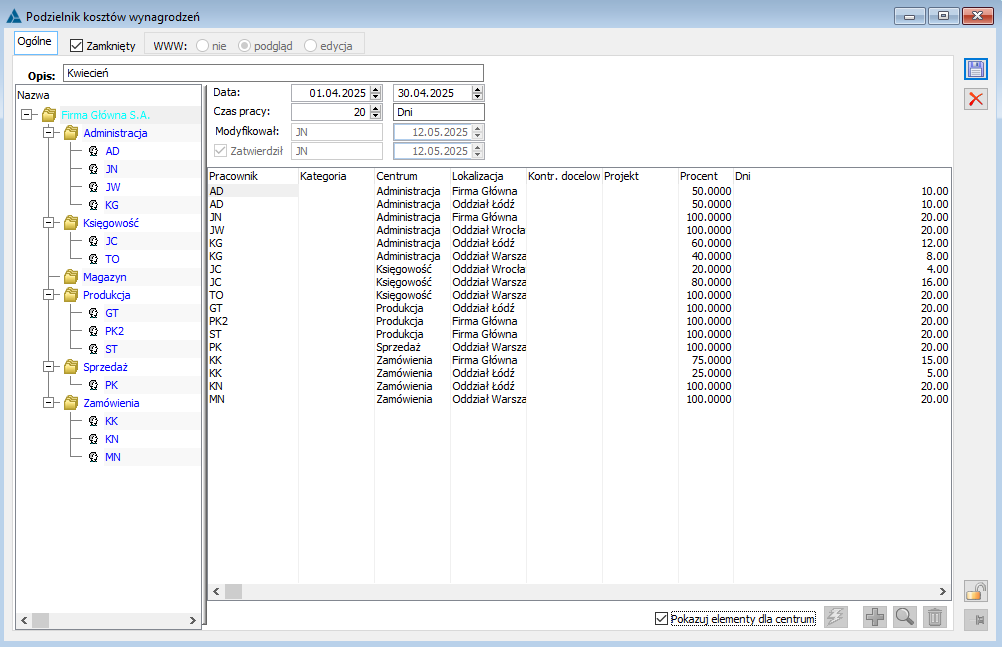Click the Pracownik column header

tap(253, 176)
